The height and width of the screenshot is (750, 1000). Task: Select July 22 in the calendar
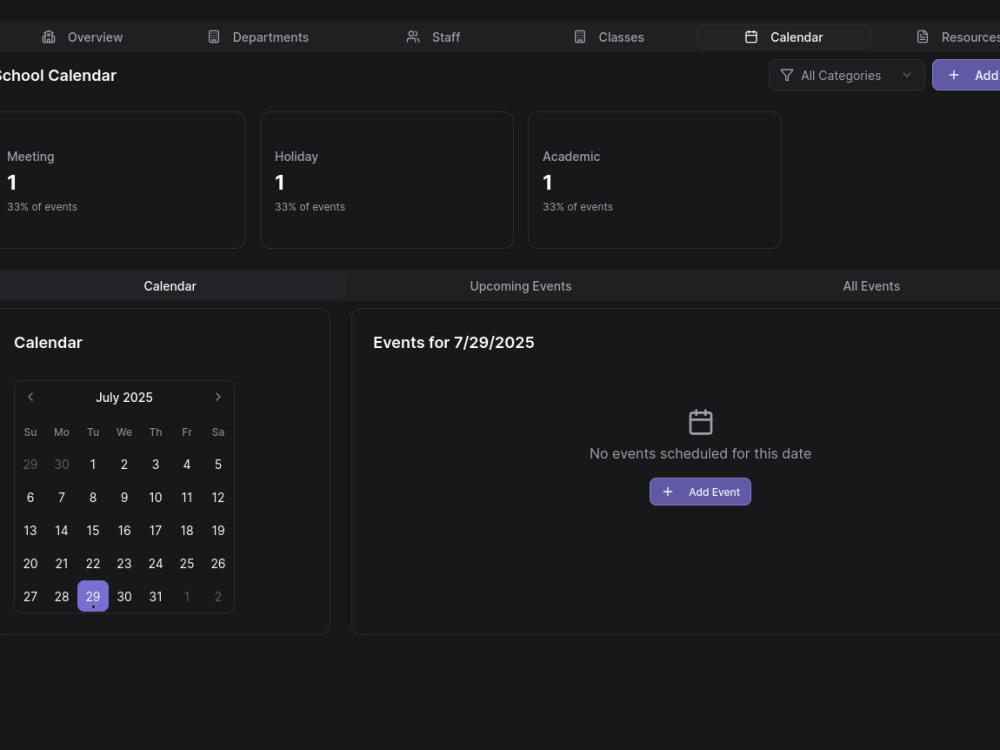click(x=92, y=564)
